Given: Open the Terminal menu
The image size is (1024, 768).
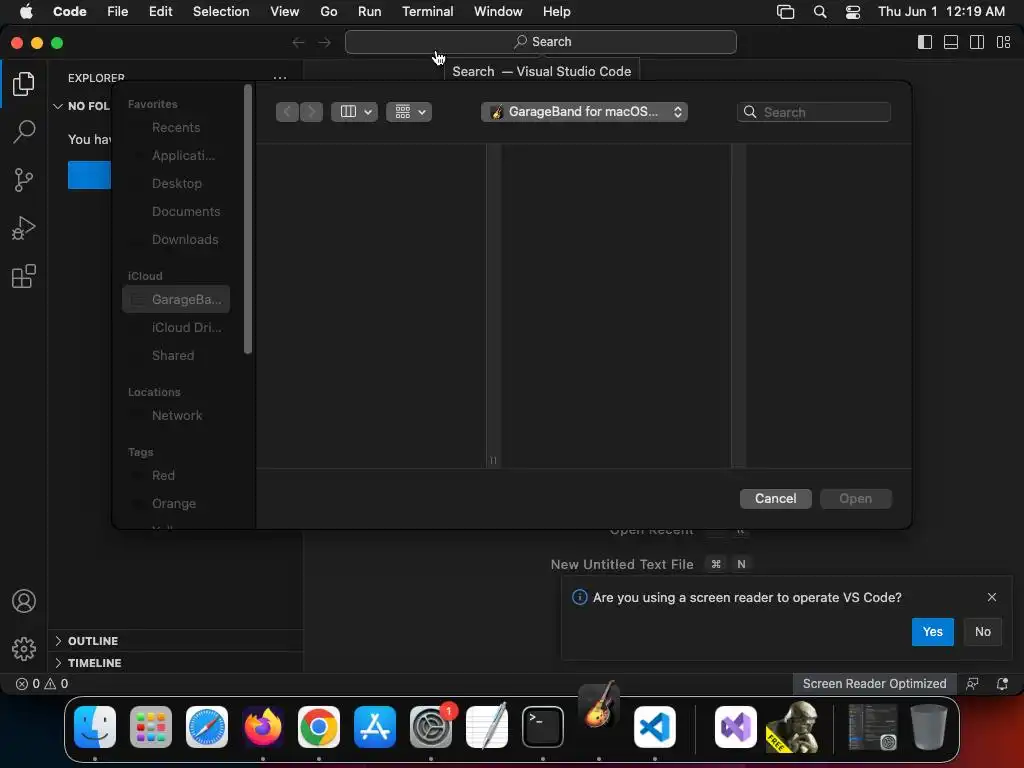Looking at the screenshot, I should [428, 11].
